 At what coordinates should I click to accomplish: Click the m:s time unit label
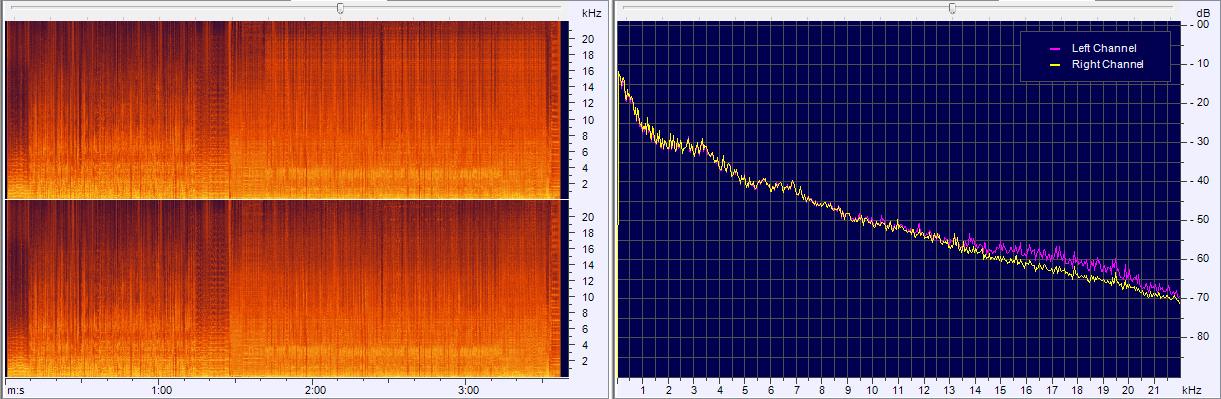click(15, 390)
